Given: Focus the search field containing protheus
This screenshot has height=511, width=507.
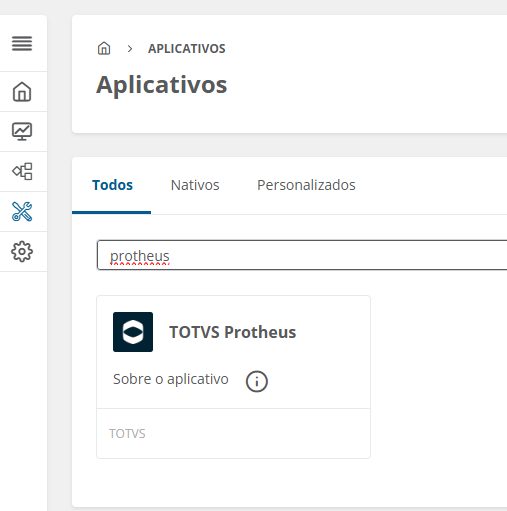Looking at the screenshot, I should pyautogui.click(x=302, y=255).
